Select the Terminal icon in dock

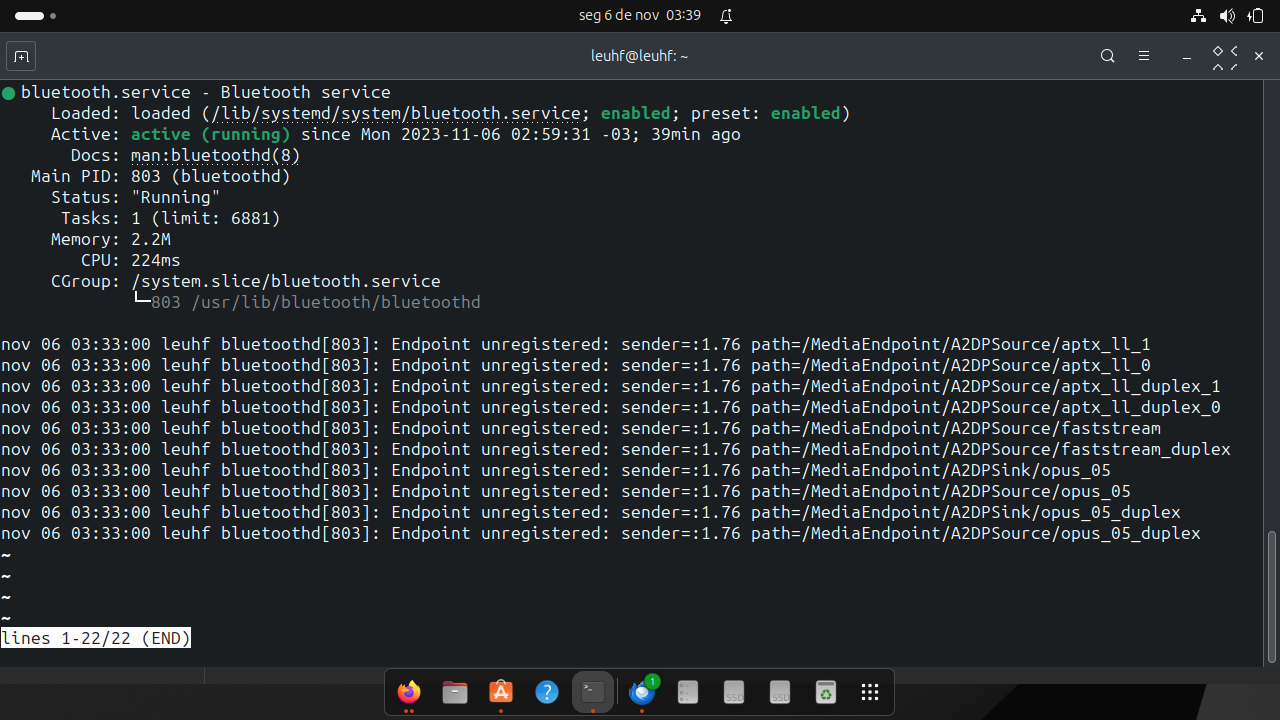click(x=593, y=692)
